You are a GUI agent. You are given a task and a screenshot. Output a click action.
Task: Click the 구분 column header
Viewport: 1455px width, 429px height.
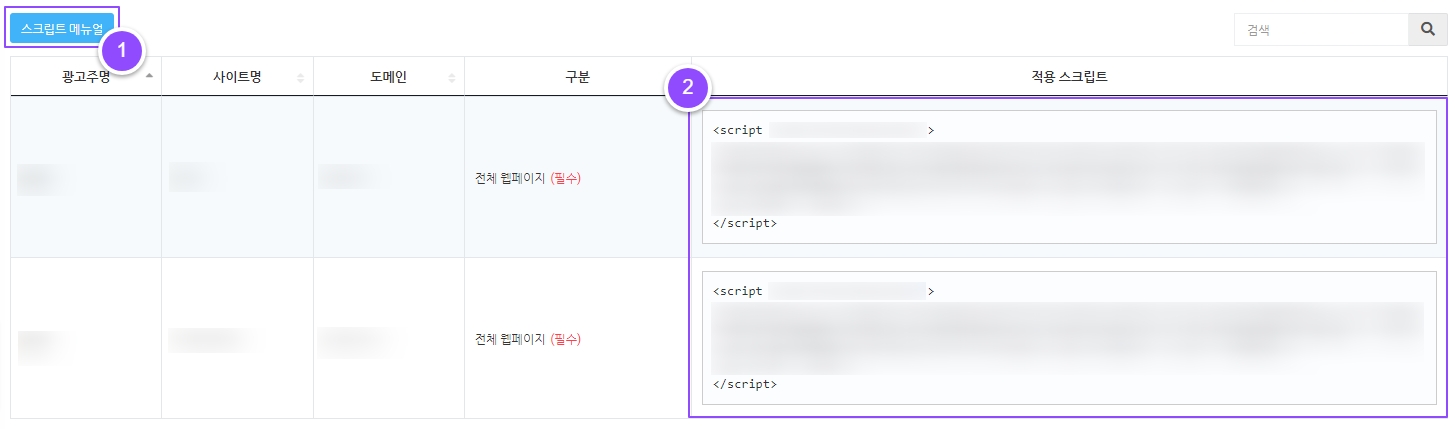point(577,77)
